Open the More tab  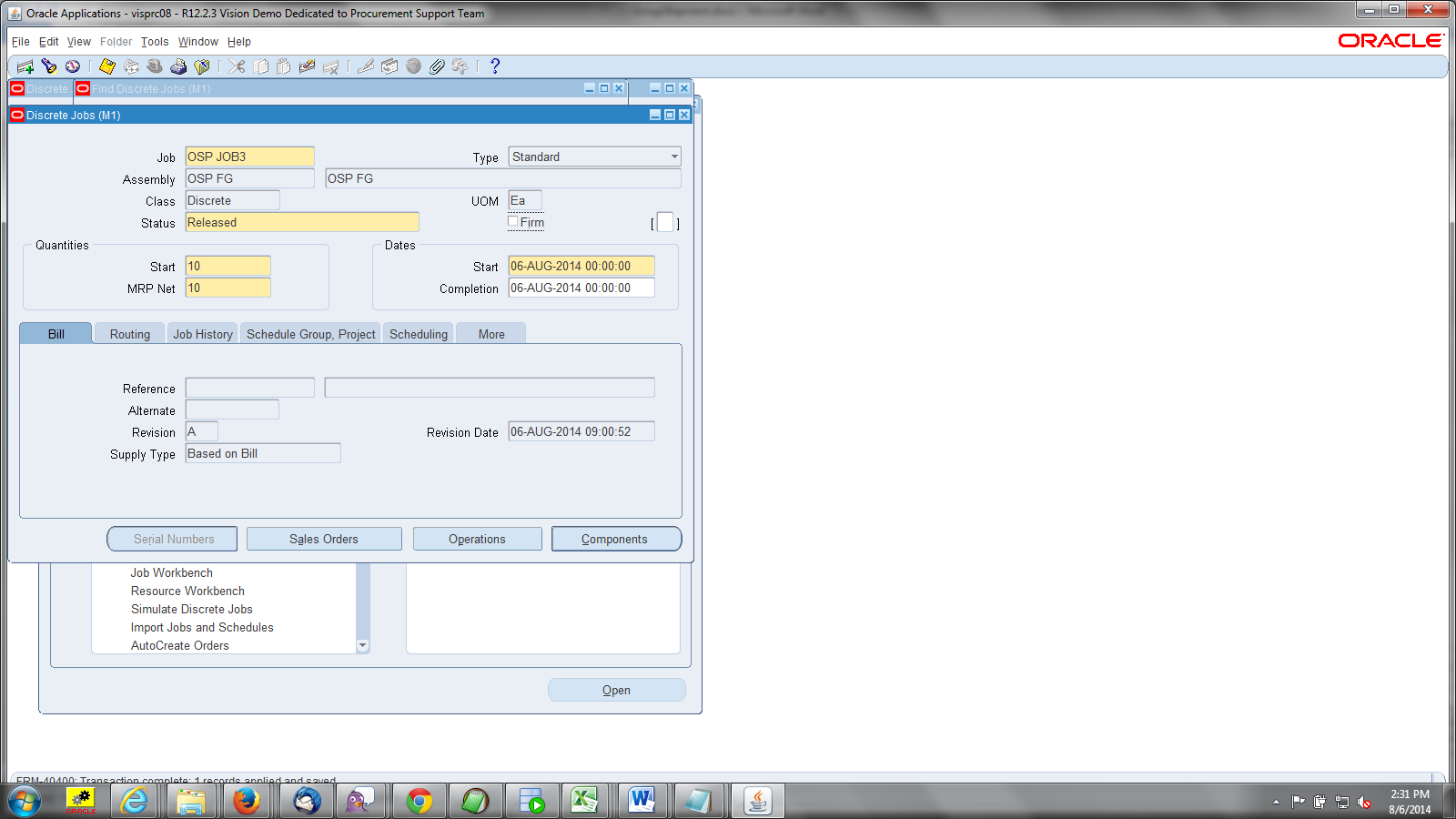click(491, 334)
